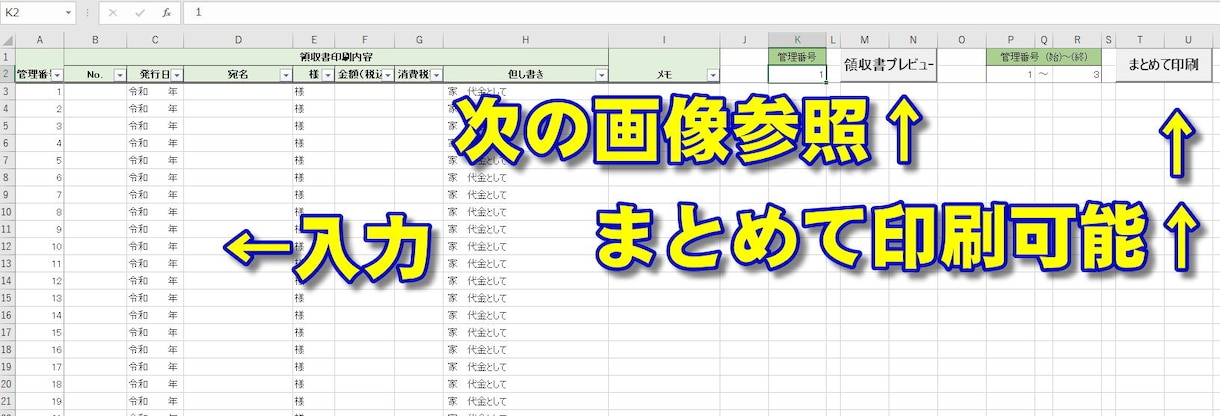The width and height of the screenshot is (1220, 416).
Task: Open the Name Box dropdown arrow
Action: pos(68,13)
